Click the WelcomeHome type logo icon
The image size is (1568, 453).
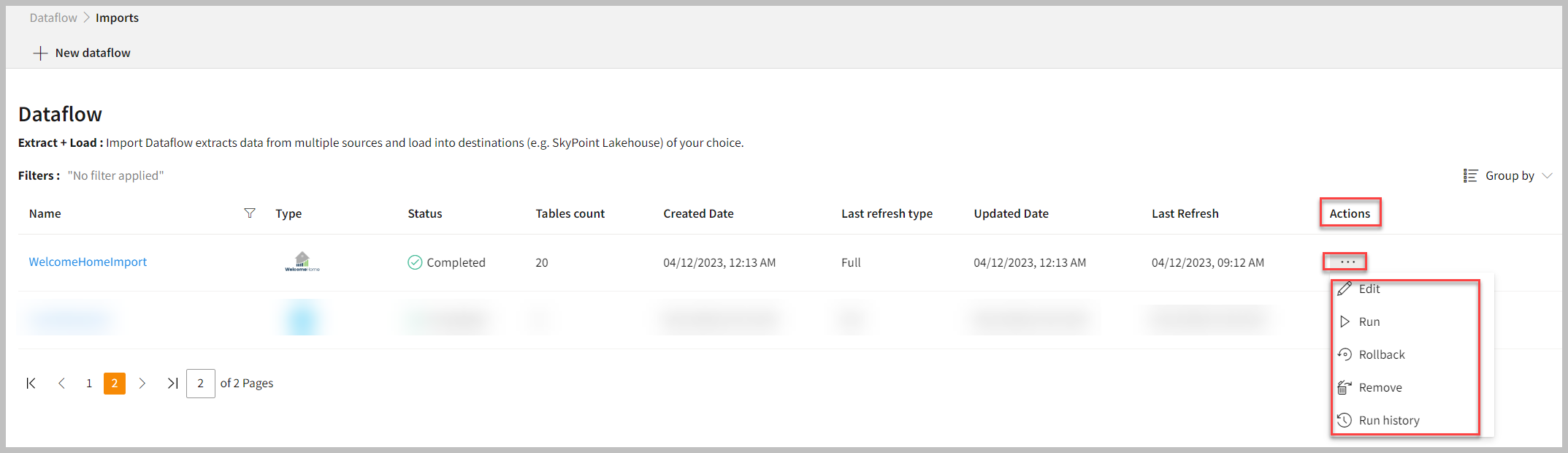302,262
